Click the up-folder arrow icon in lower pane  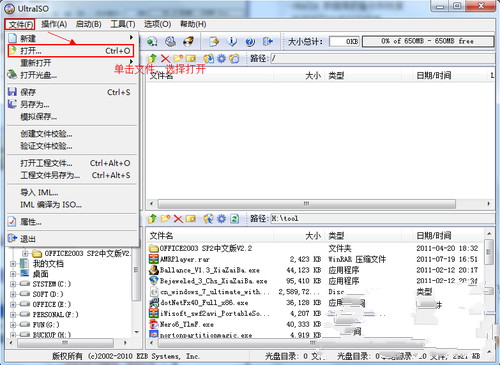[x=152, y=219]
